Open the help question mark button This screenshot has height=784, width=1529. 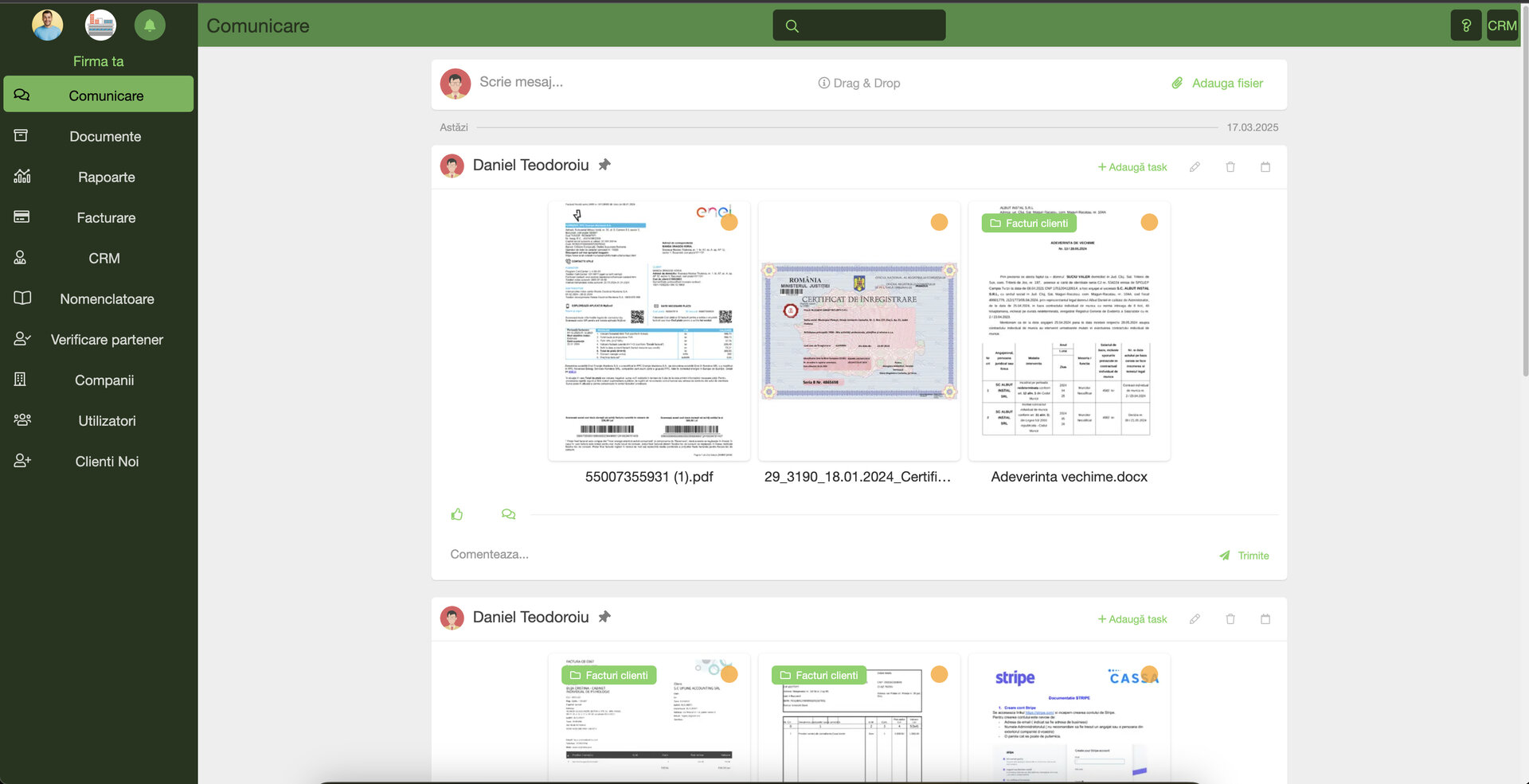pos(1466,25)
